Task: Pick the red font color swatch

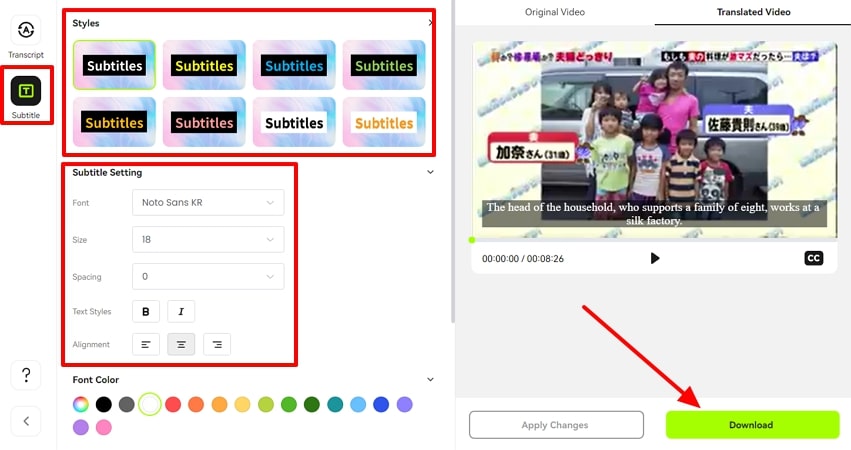Action: point(173,405)
